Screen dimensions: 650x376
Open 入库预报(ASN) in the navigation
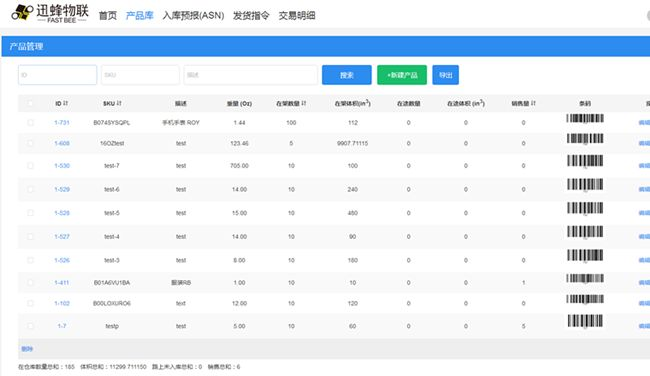tap(193, 16)
